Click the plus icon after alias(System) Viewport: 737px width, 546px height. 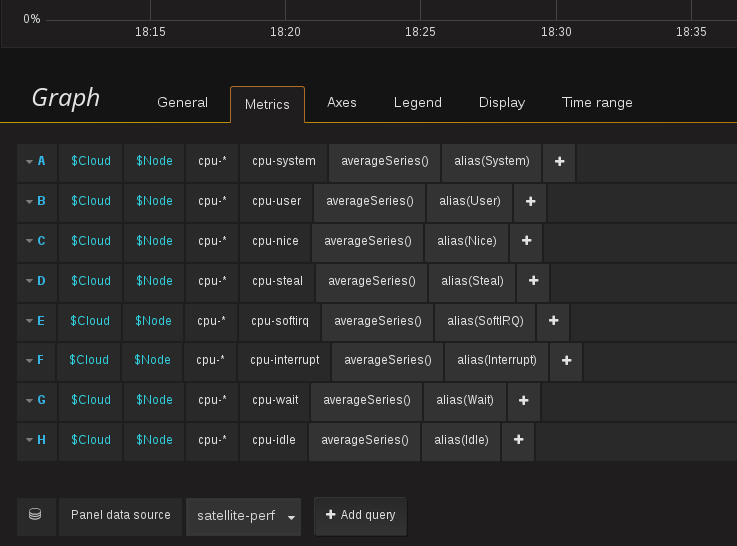tap(559, 162)
